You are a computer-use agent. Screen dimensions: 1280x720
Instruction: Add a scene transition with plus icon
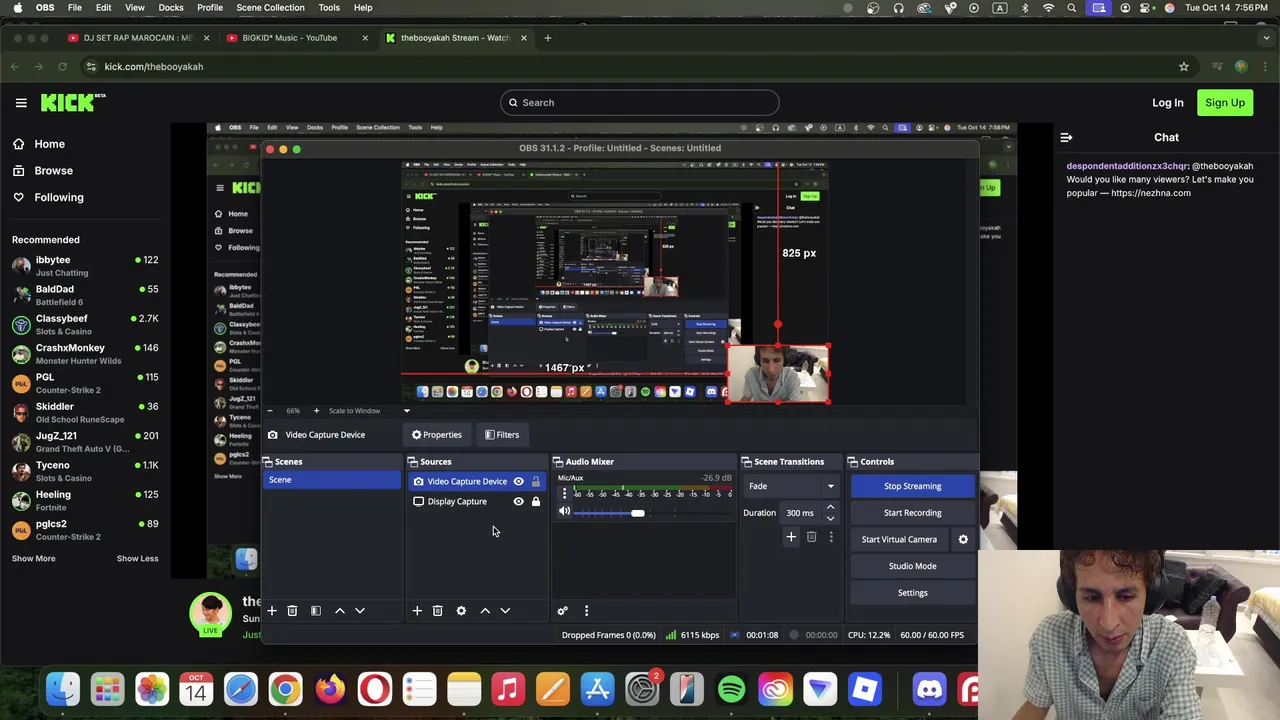tap(791, 537)
